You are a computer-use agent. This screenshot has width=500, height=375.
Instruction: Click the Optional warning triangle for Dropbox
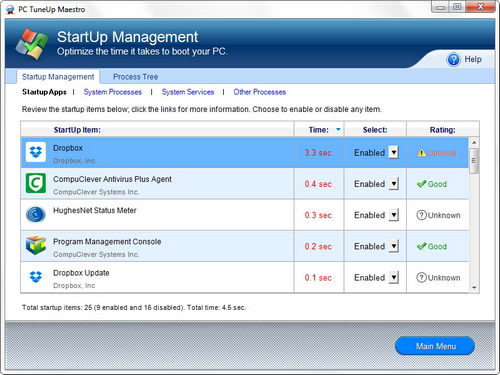click(x=422, y=153)
